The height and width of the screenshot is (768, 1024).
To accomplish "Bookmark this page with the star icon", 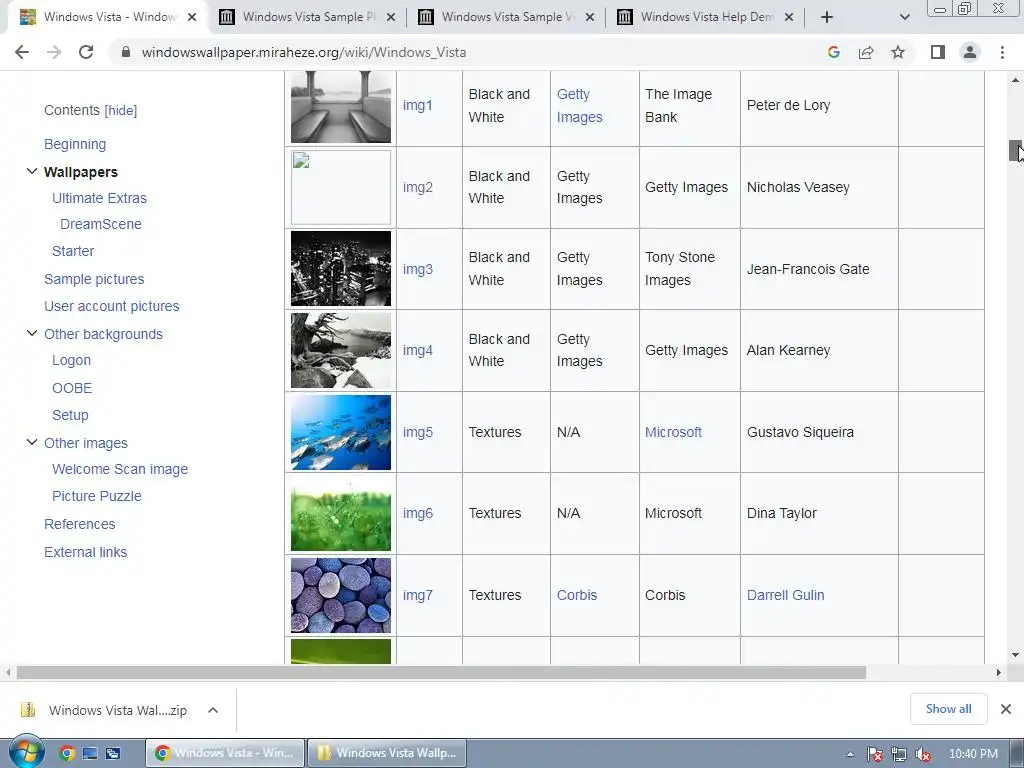I will 898,52.
